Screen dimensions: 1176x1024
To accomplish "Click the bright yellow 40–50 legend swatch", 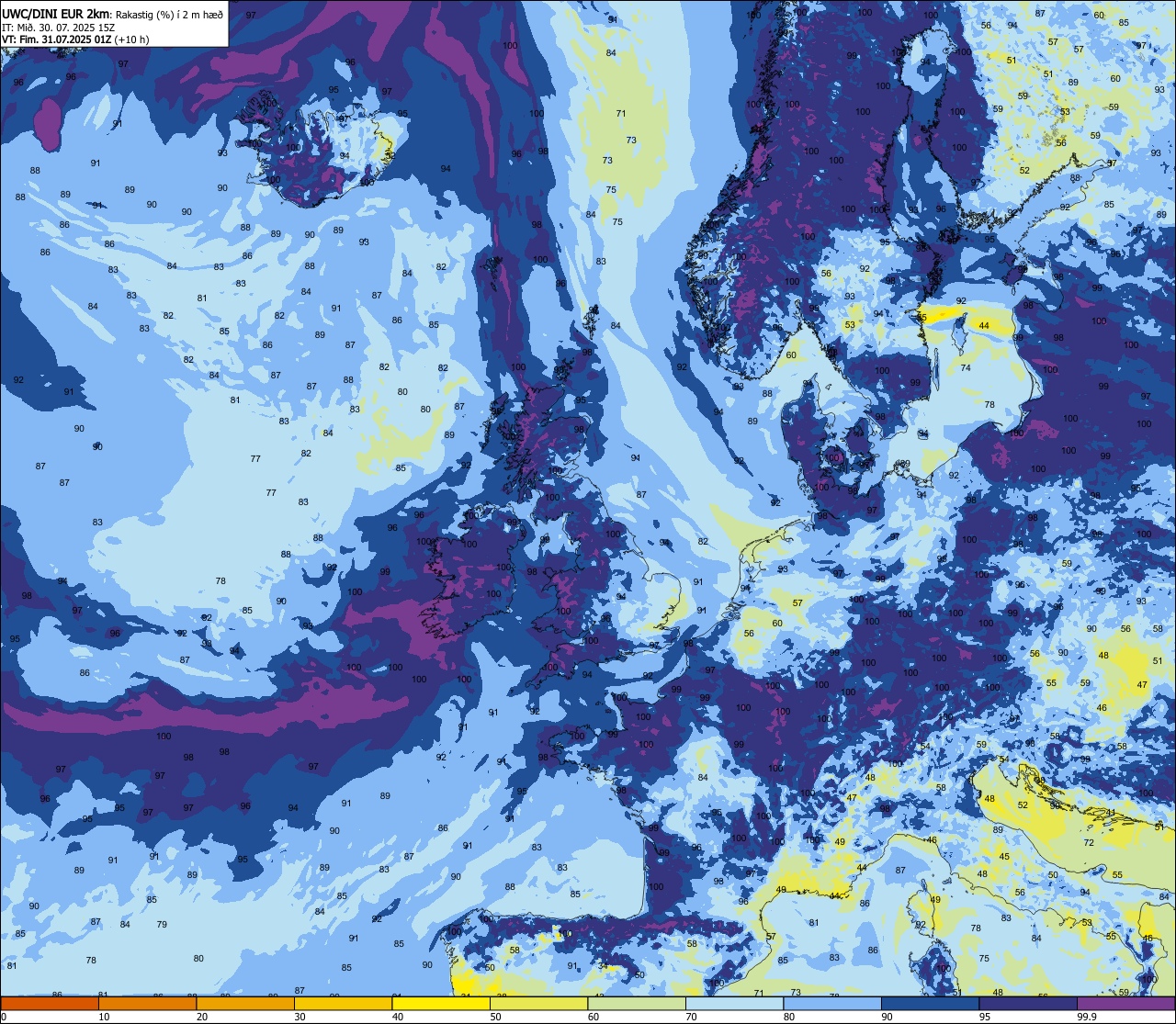I will point(441,1003).
